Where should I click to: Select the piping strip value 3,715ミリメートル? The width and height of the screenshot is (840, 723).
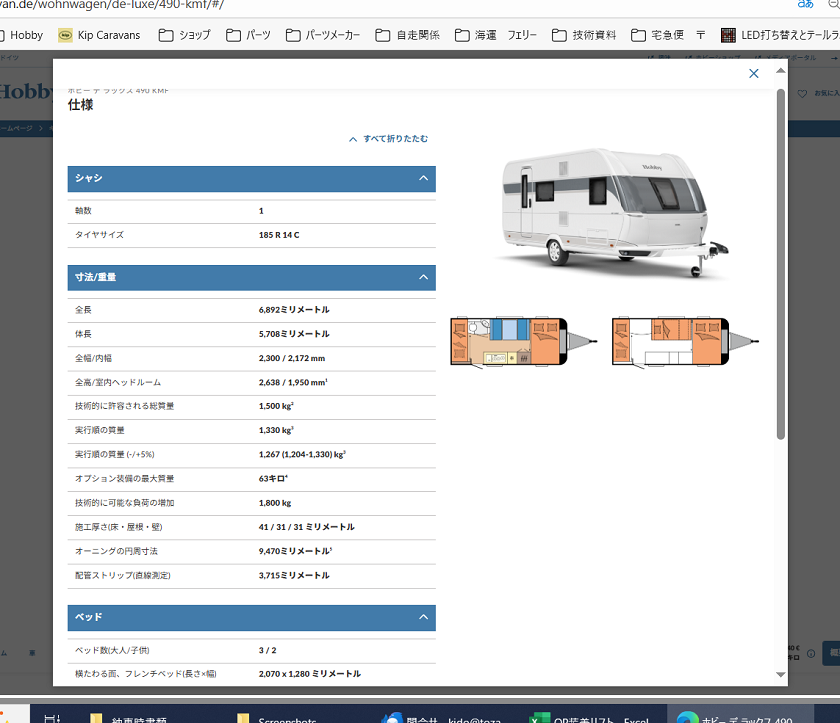point(294,576)
